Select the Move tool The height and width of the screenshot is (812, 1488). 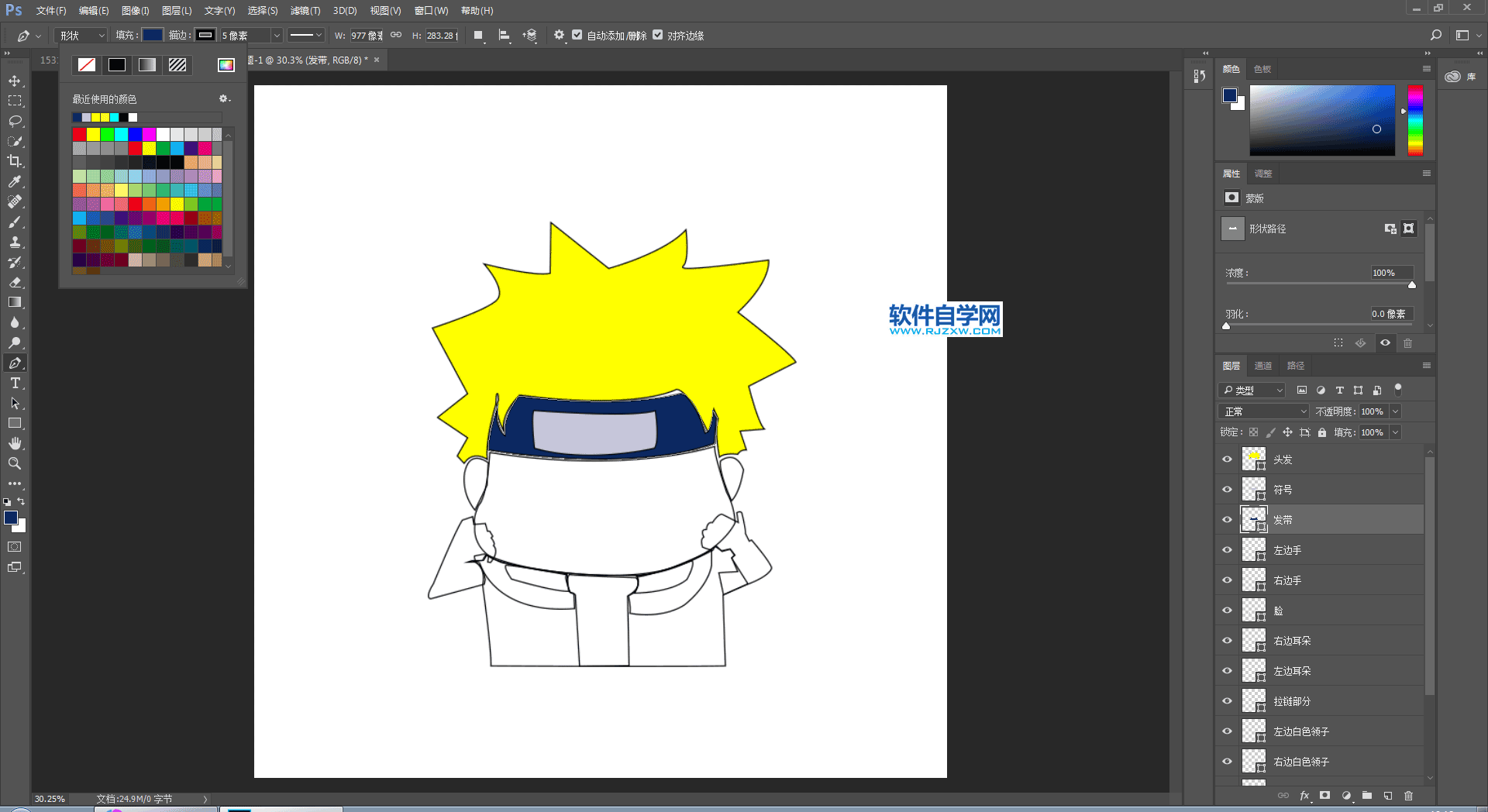15,81
